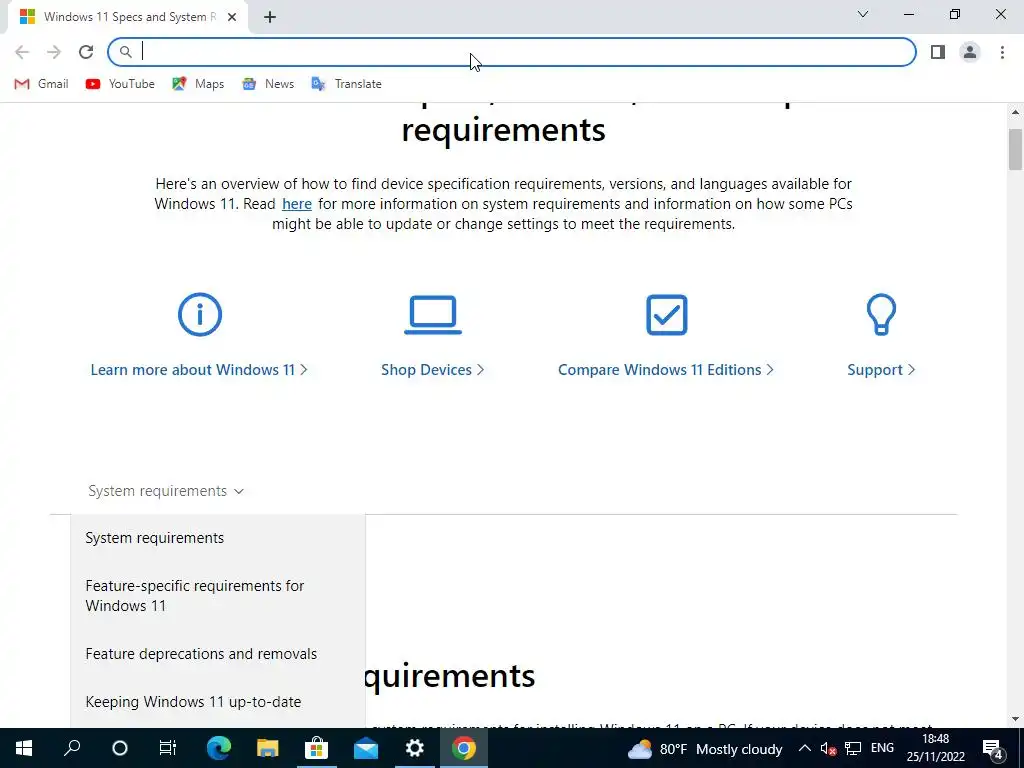Open Learn more about Windows 11 link
The image size is (1024, 768).
(x=199, y=370)
